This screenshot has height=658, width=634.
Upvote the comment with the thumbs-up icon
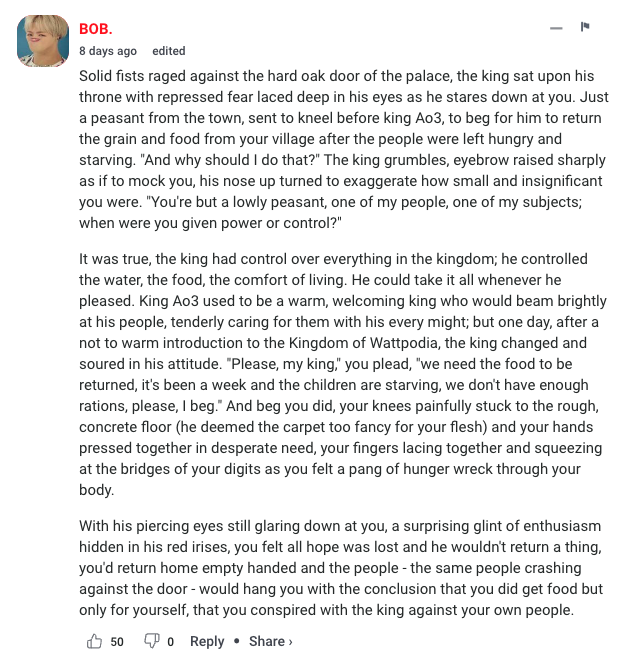[x=94, y=641]
